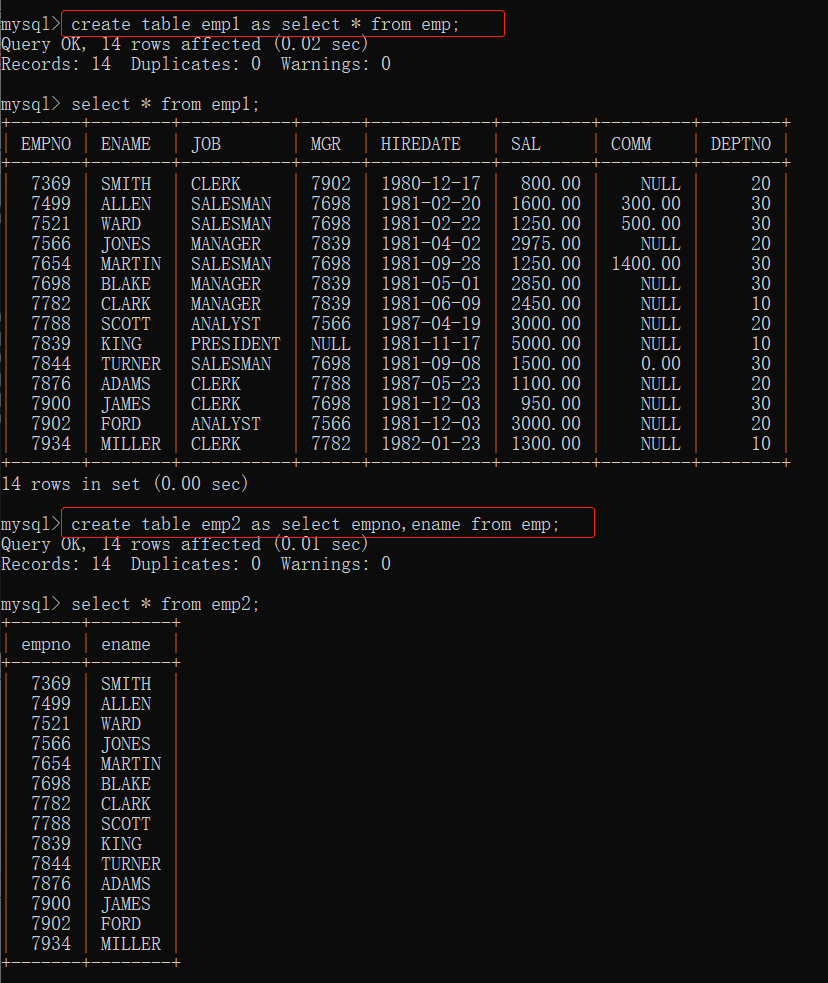Click hire date 1981-05-01
This screenshot has height=983, width=828.
431,284
